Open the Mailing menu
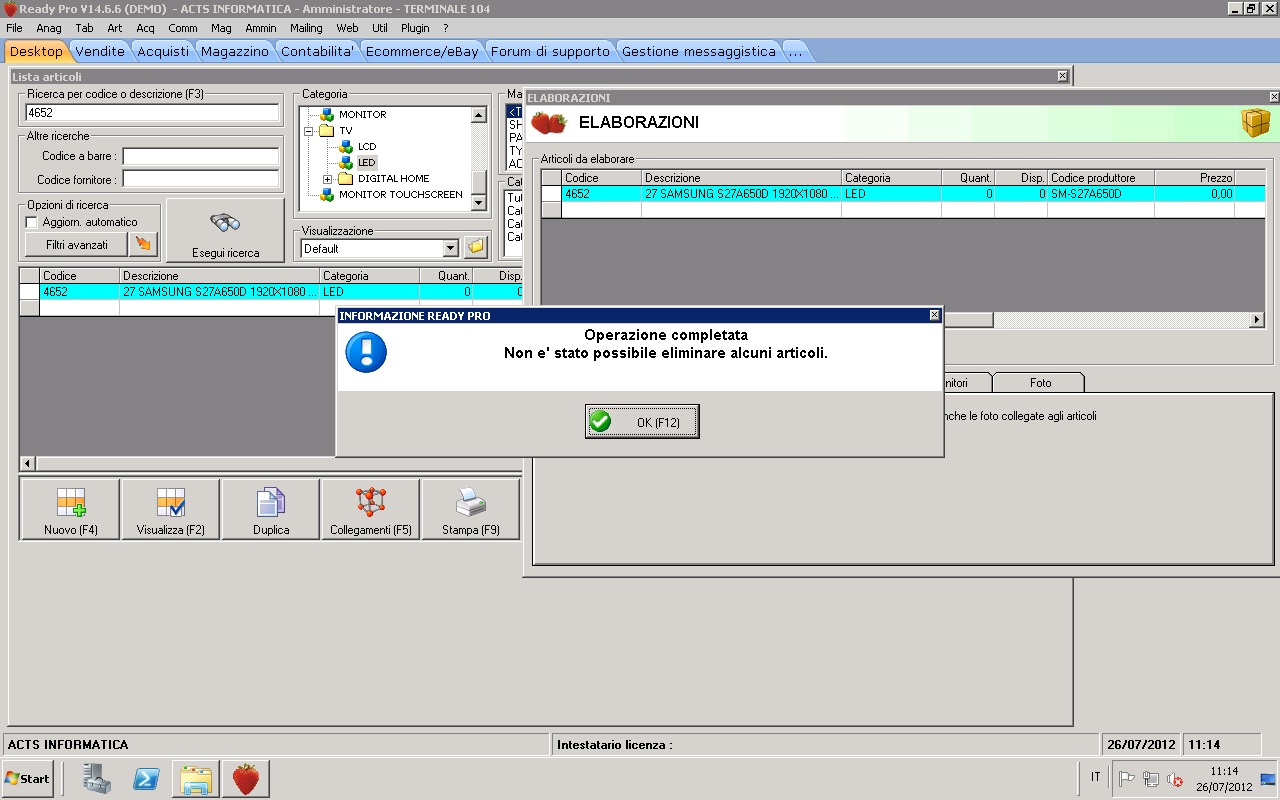Image resolution: width=1280 pixels, height=800 pixels. tap(306, 28)
